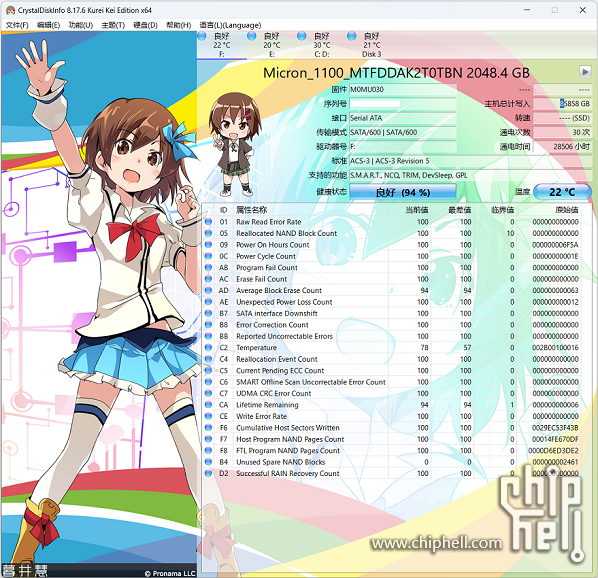Open the 硬盘(D) menu
Image resolution: width=598 pixels, height=578 pixels.
pyautogui.click(x=145, y=25)
